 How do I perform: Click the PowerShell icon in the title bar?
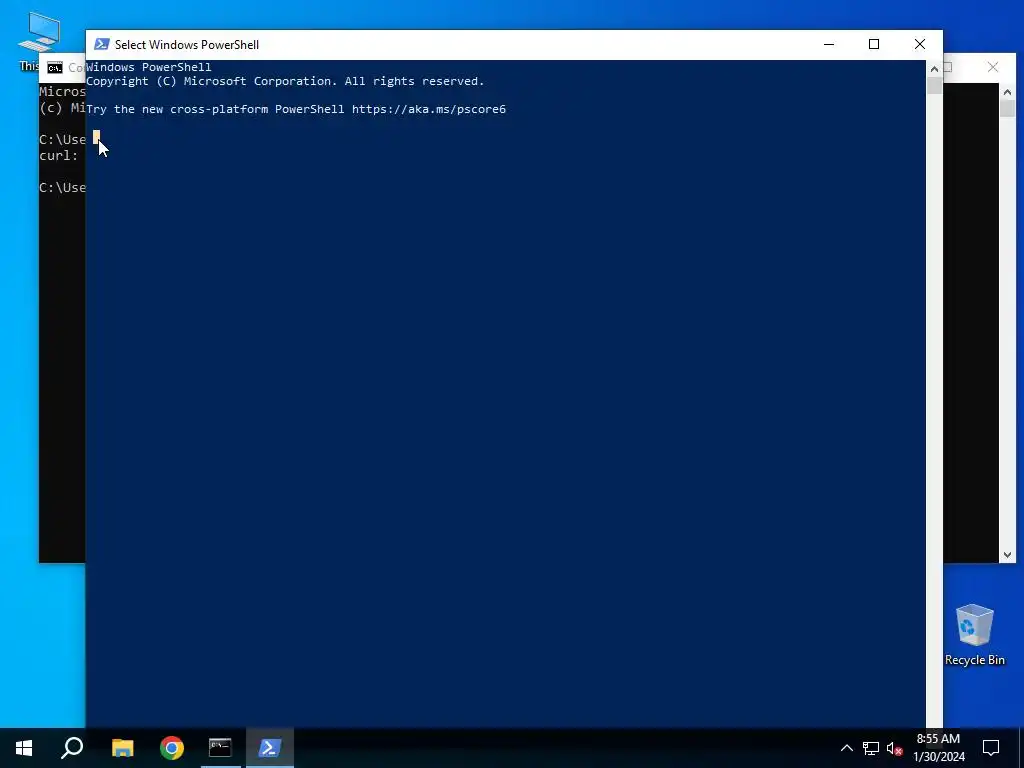click(x=101, y=44)
